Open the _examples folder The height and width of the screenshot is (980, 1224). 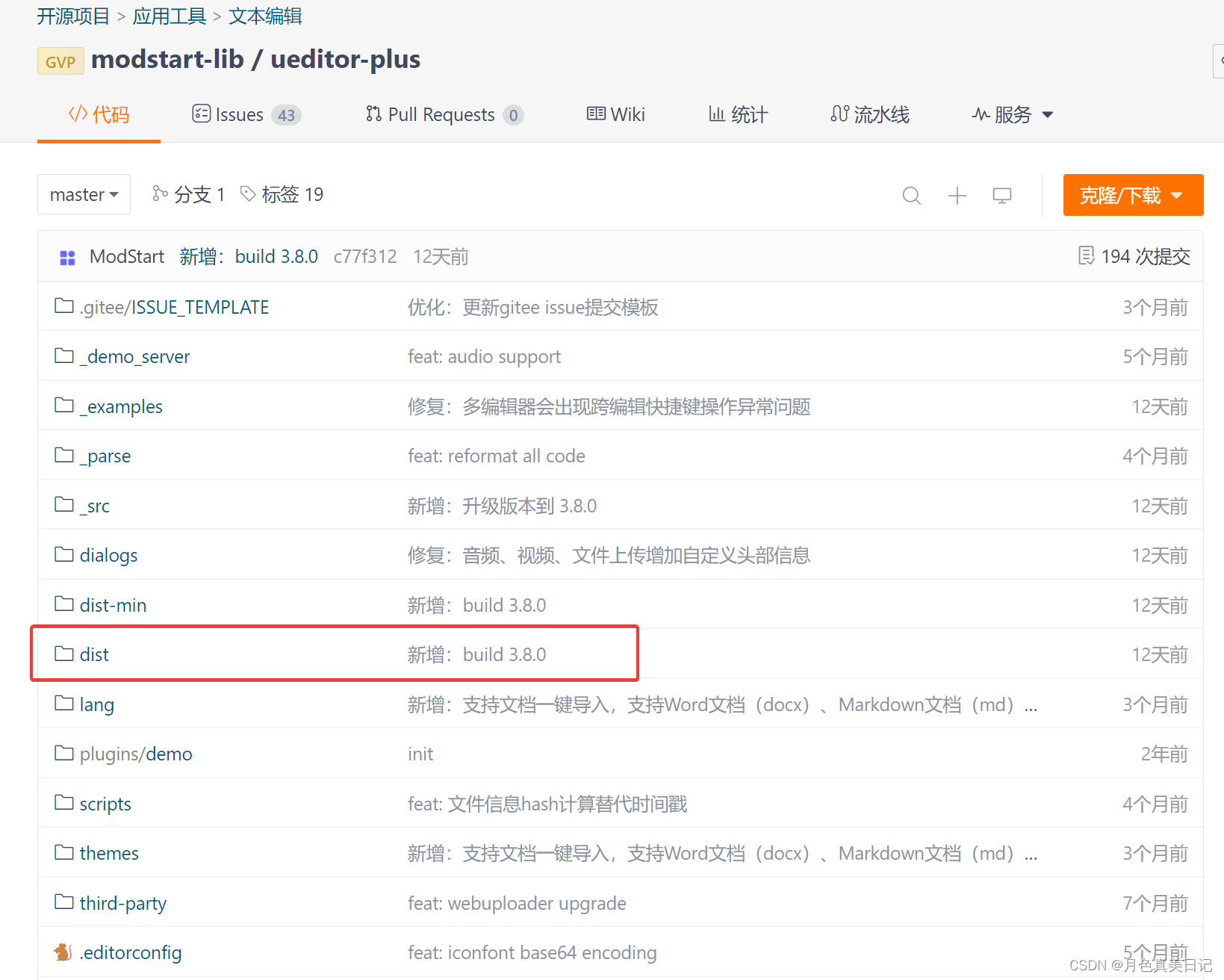click(121, 406)
